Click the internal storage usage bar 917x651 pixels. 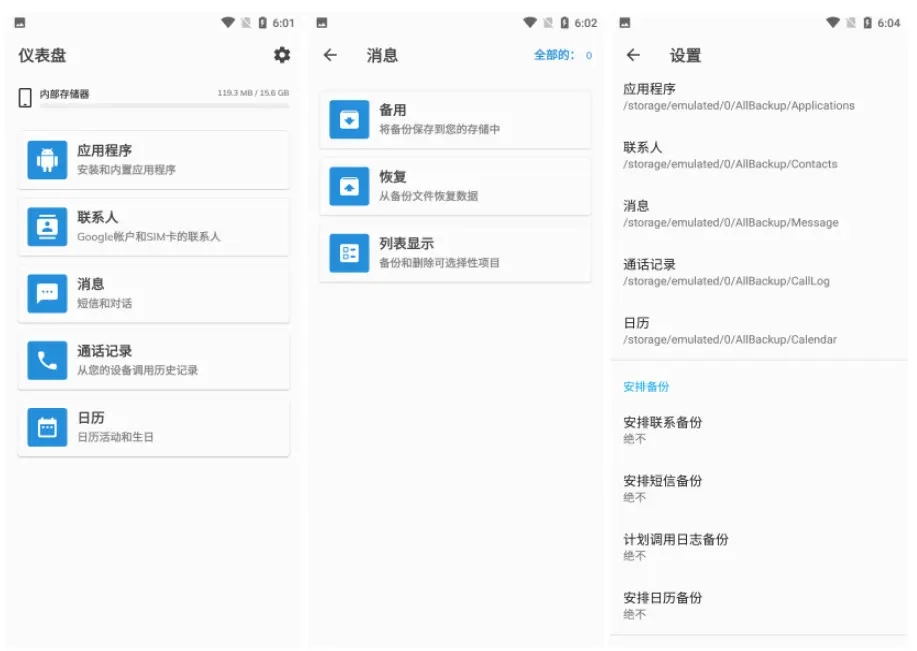click(164, 105)
